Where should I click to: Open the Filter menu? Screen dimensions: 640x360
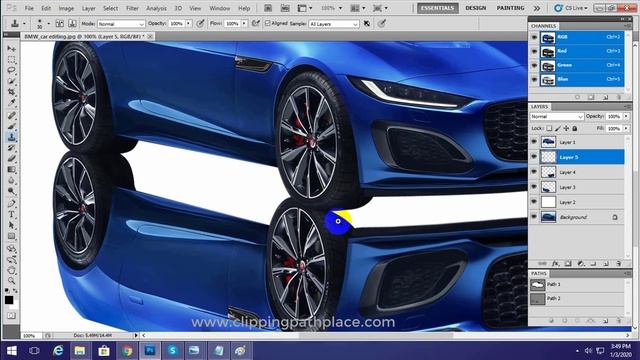(x=132, y=8)
